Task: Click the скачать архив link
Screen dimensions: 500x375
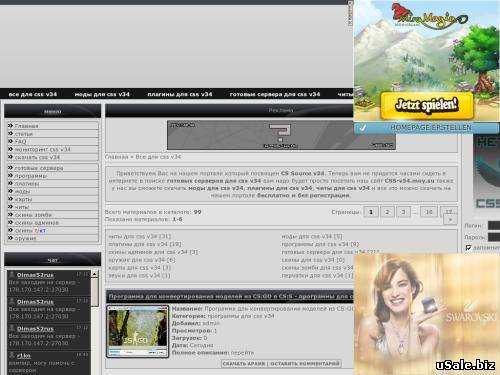Action: (x=244, y=363)
